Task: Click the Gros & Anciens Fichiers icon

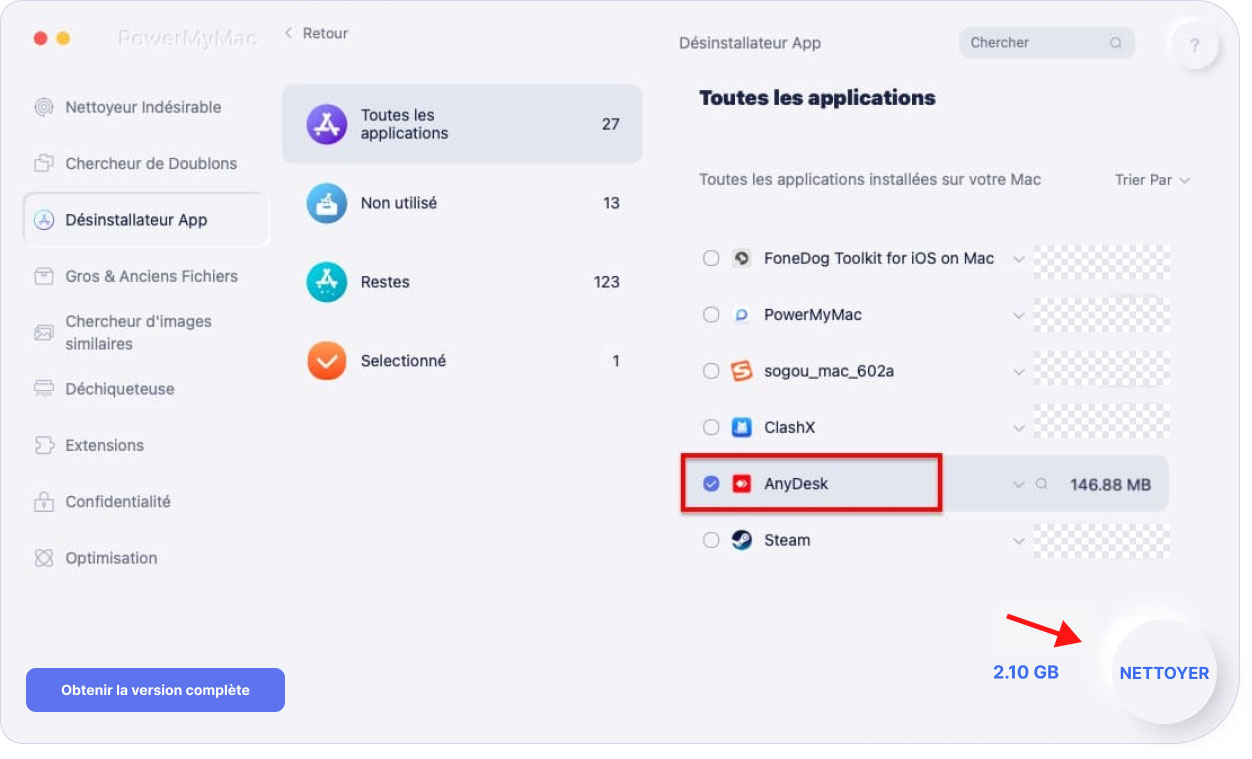Action: (43, 276)
